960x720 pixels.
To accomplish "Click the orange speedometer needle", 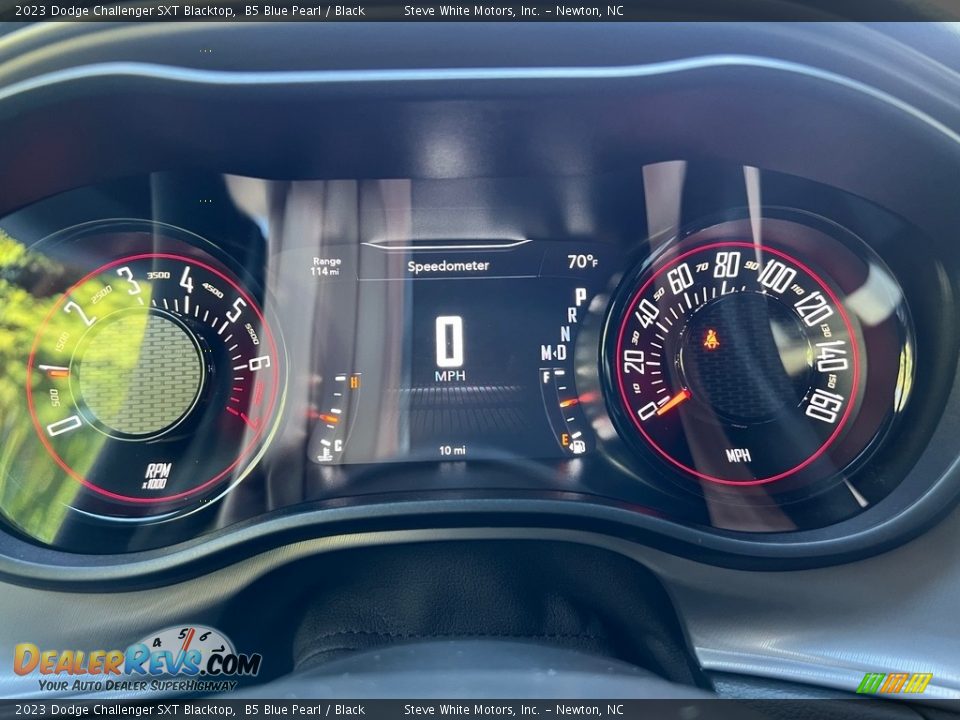I will (673, 403).
